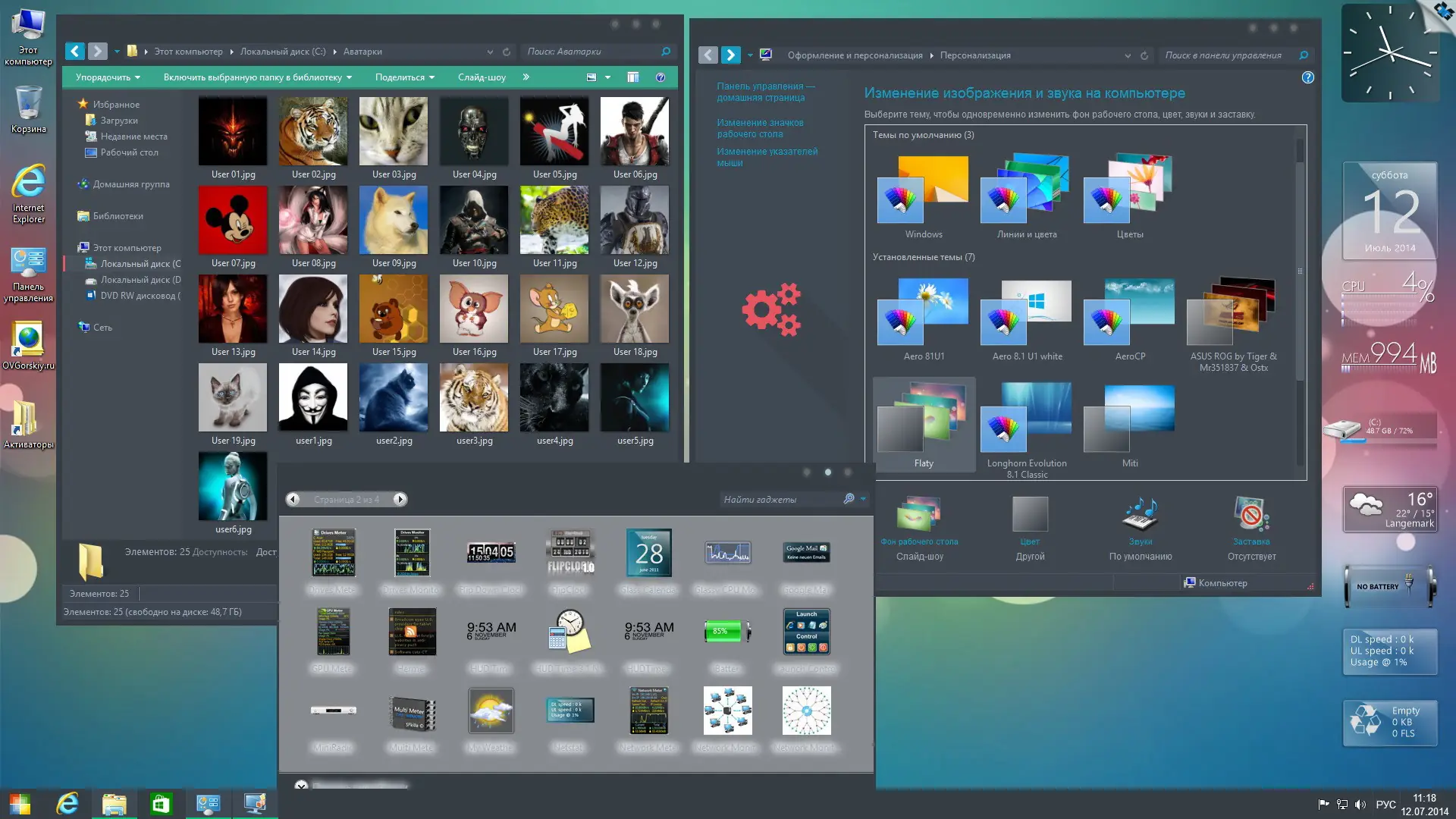1456x819 pixels.
Task: Click the Загрузки folder in Избранное
Action: pos(119,121)
